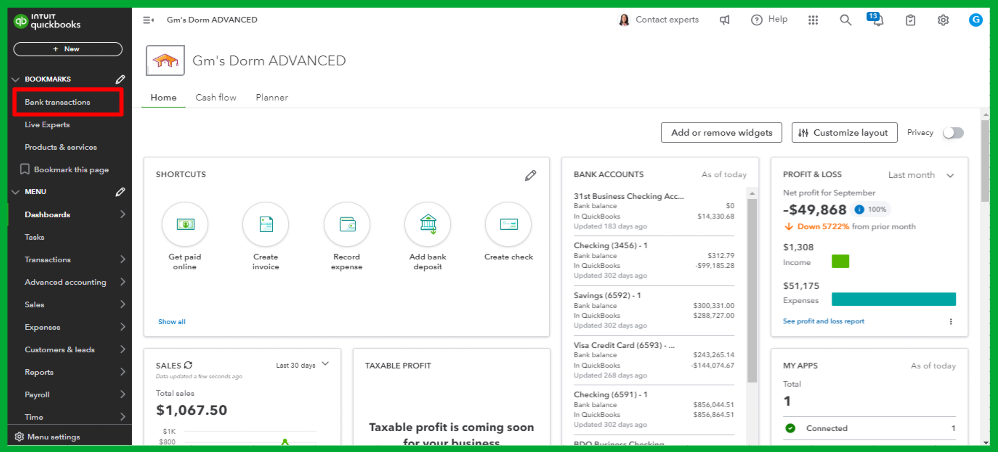Screen dimensions: 998x452
Task: Open the clipboard tasks icon
Action: [x=911, y=20]
